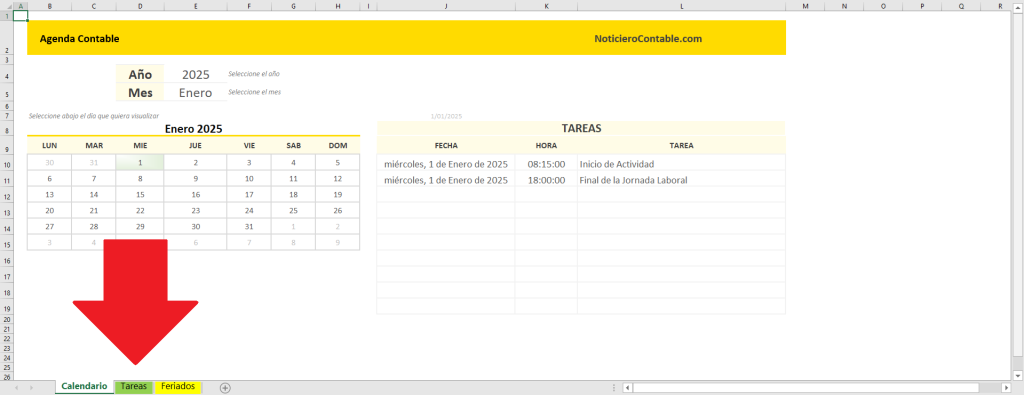
Task: Click the Inicio de Actividad task cell
Action: (x=681, y=164)
